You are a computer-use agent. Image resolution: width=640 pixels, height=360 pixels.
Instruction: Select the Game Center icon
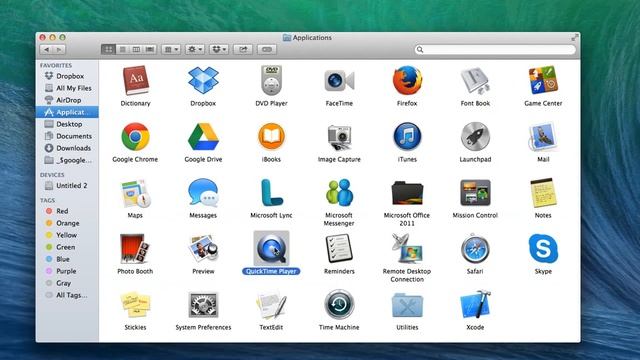coord(543,80)
